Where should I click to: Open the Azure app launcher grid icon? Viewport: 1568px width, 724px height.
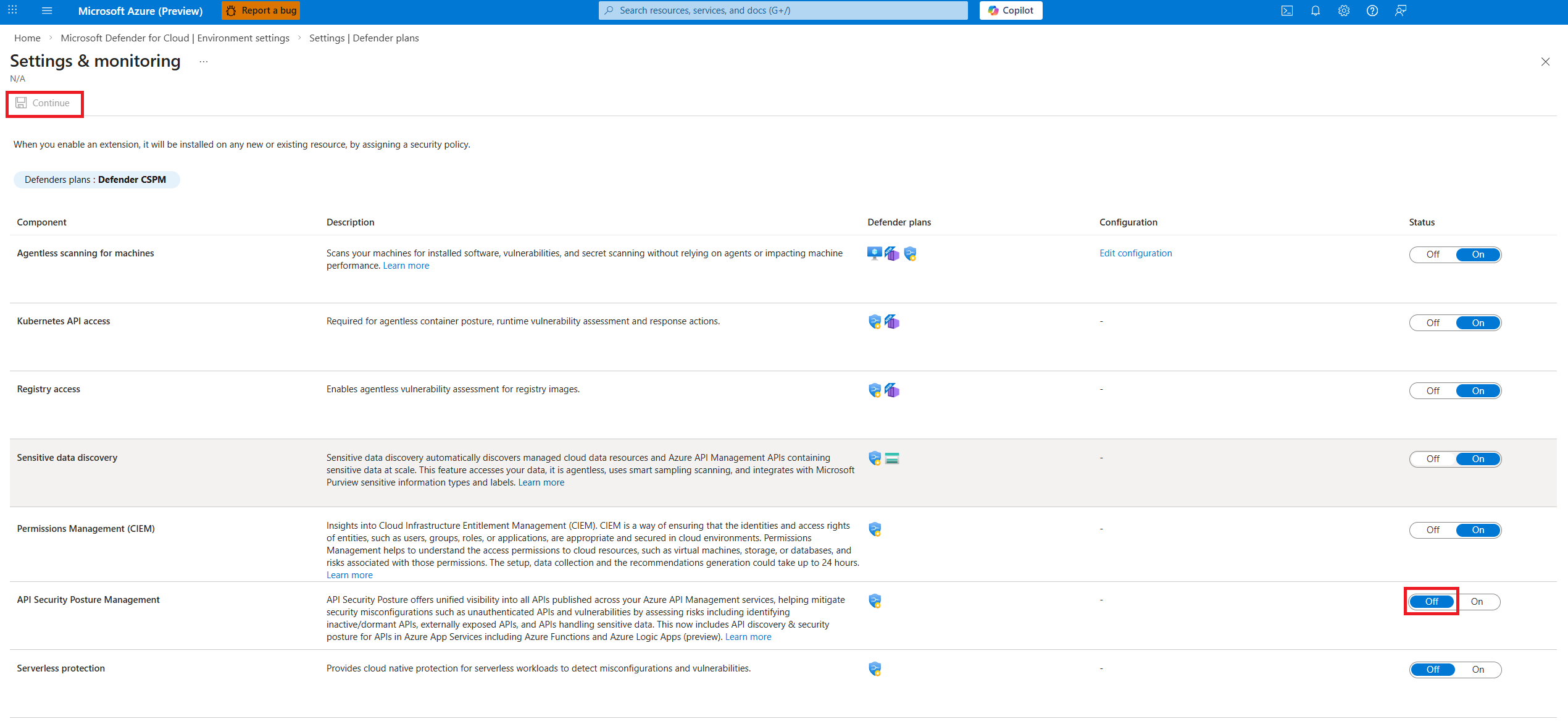[x=12, y=11]
